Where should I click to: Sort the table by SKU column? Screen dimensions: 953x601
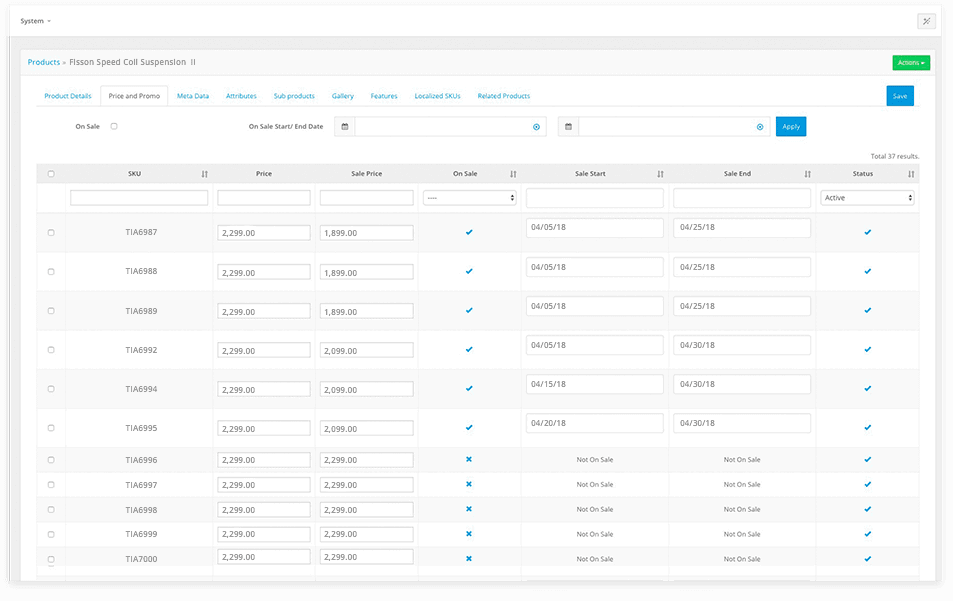pyautogui.click(x=204, y=174)
